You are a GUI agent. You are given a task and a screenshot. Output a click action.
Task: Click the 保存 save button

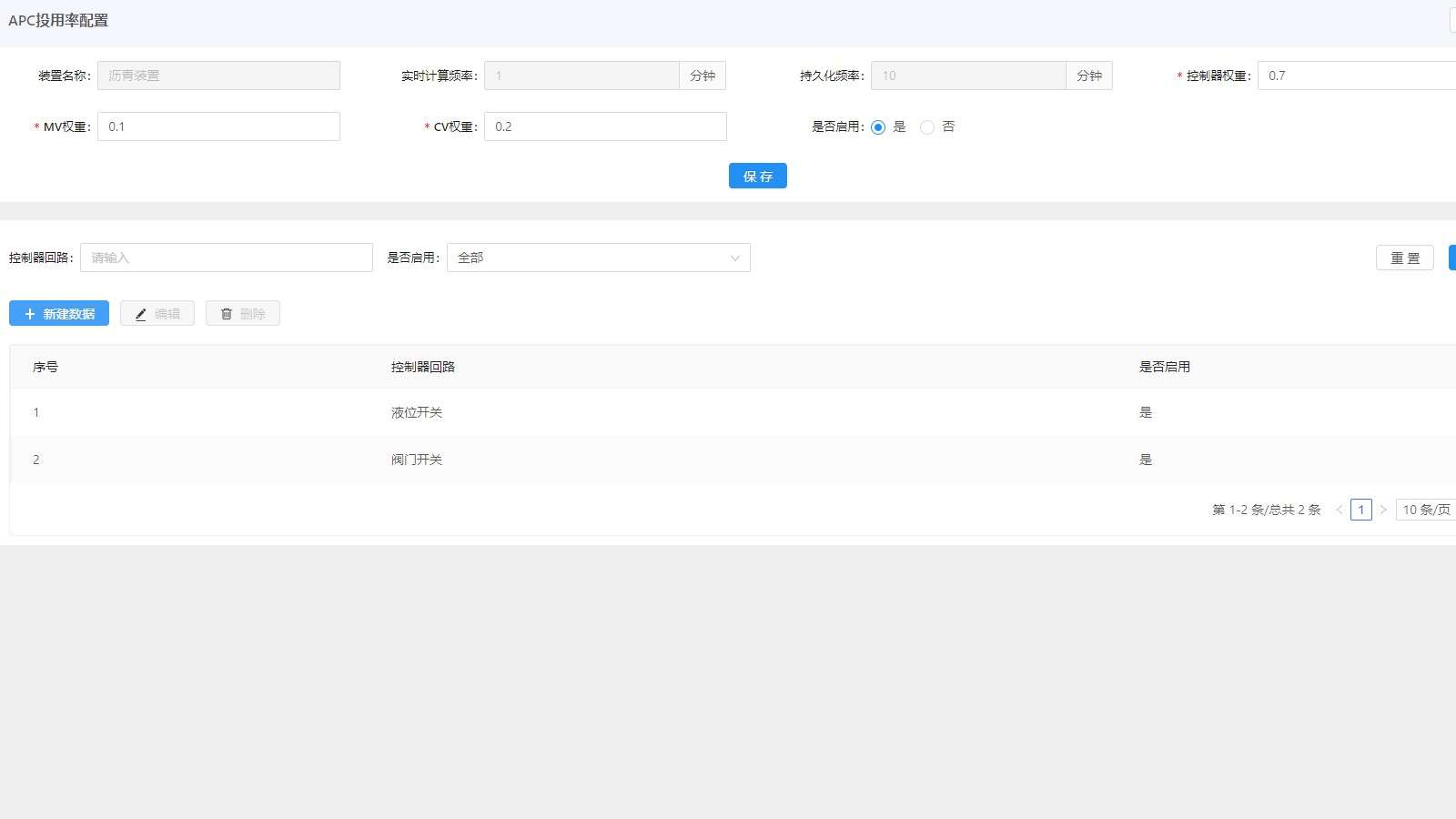[757, 176]
